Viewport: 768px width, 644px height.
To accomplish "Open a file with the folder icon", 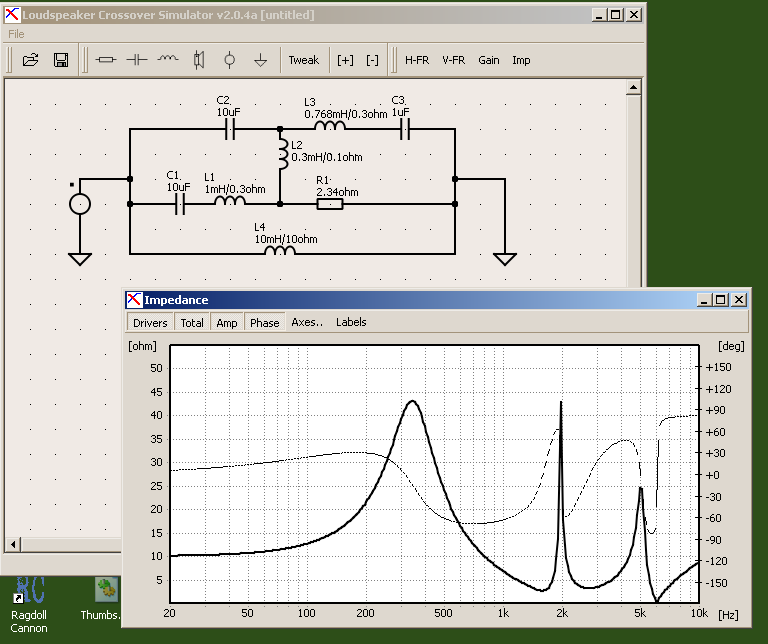I will (30, 60).
